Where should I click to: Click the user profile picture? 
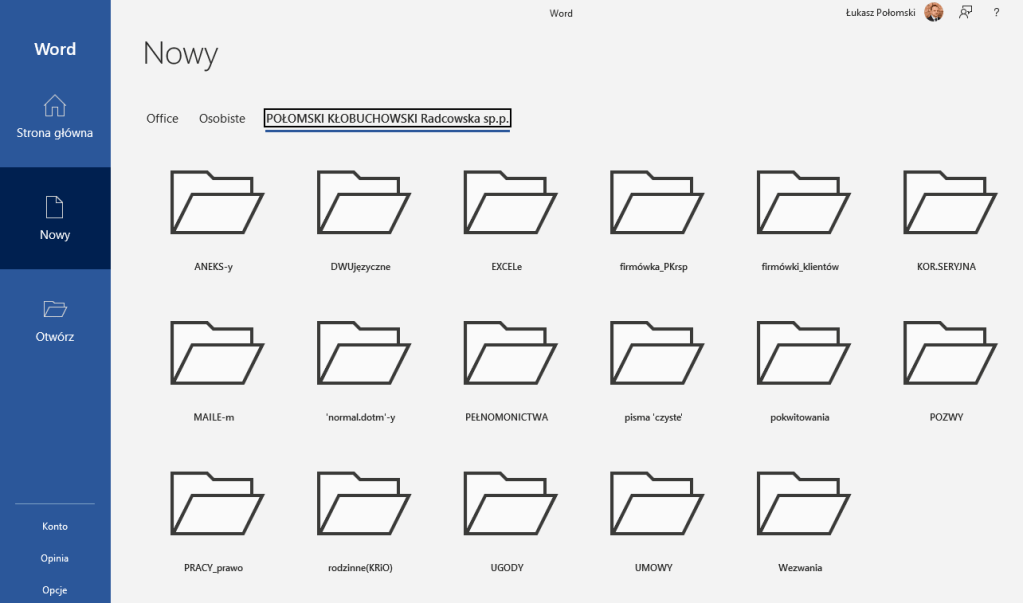(933, 13)
